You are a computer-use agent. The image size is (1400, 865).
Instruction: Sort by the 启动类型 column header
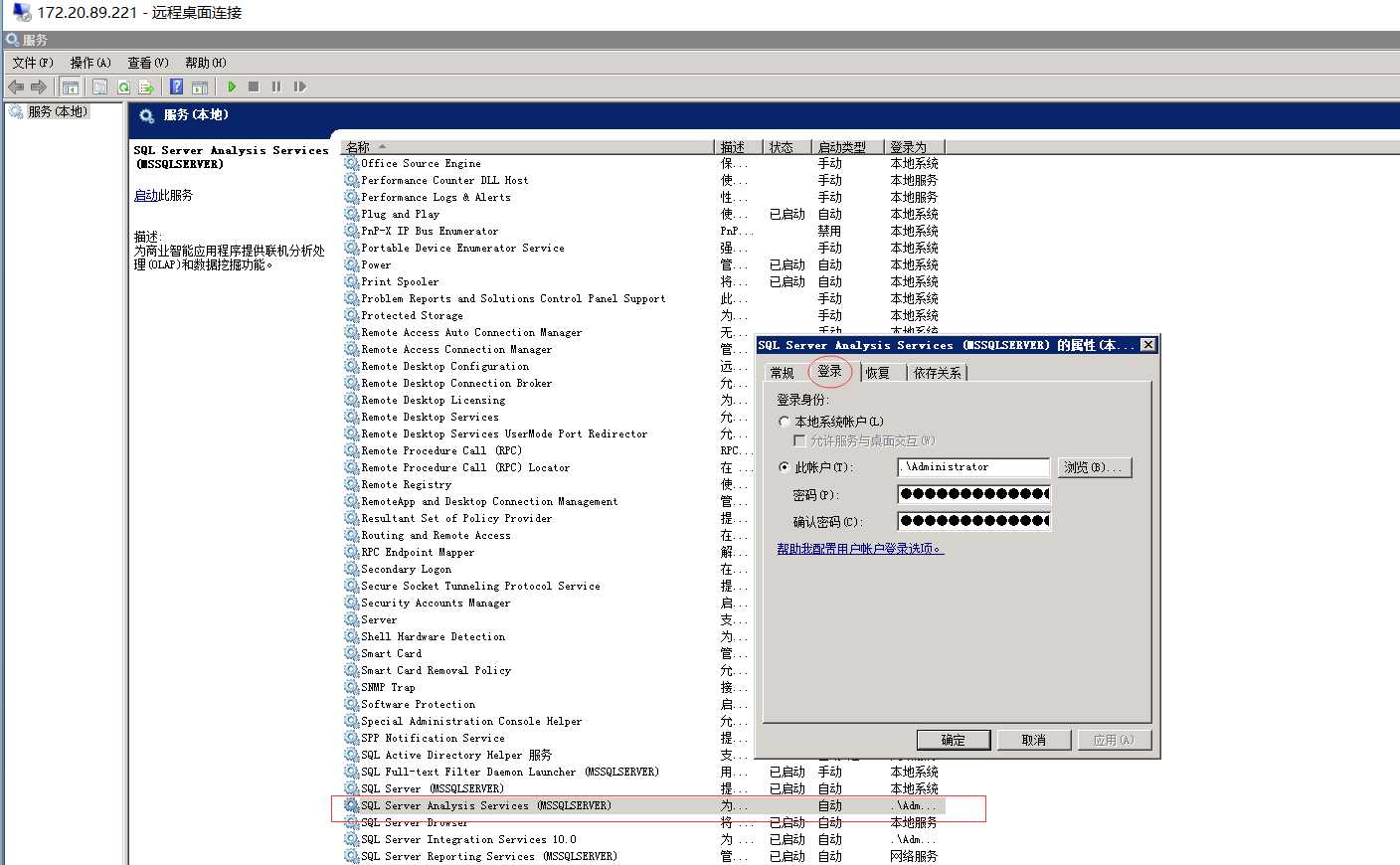pos(847,147)
